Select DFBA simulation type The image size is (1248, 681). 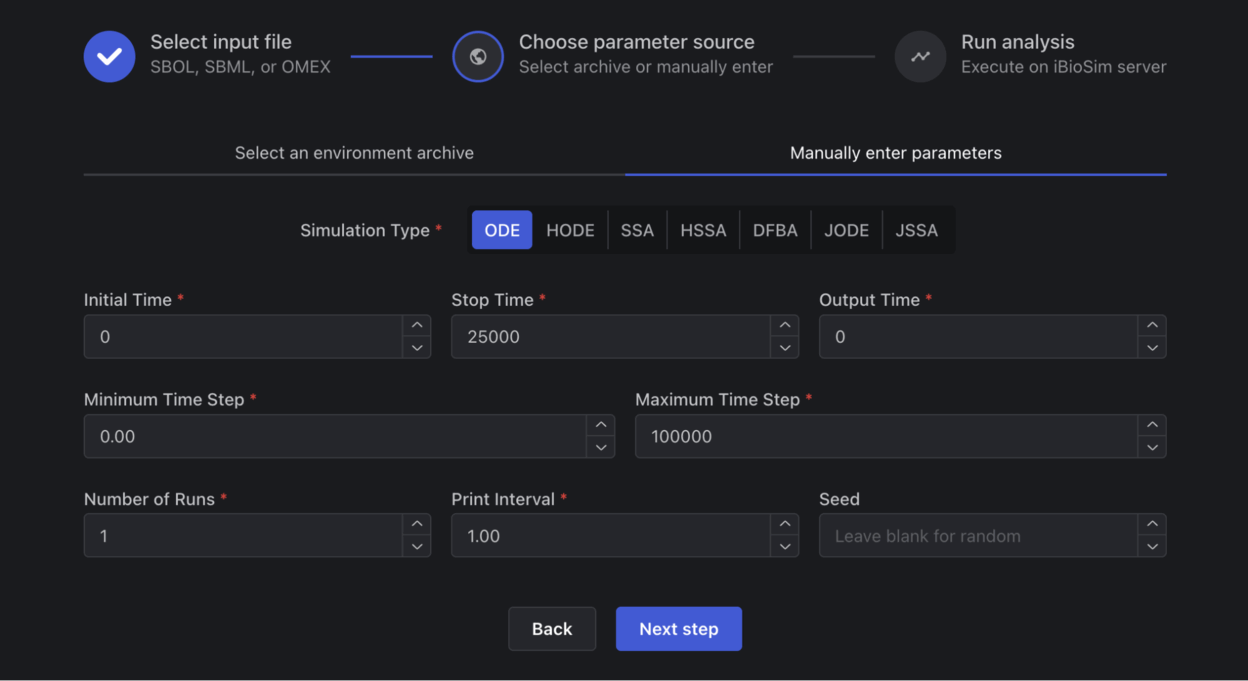pyautogui.click(x=775, y=230)
